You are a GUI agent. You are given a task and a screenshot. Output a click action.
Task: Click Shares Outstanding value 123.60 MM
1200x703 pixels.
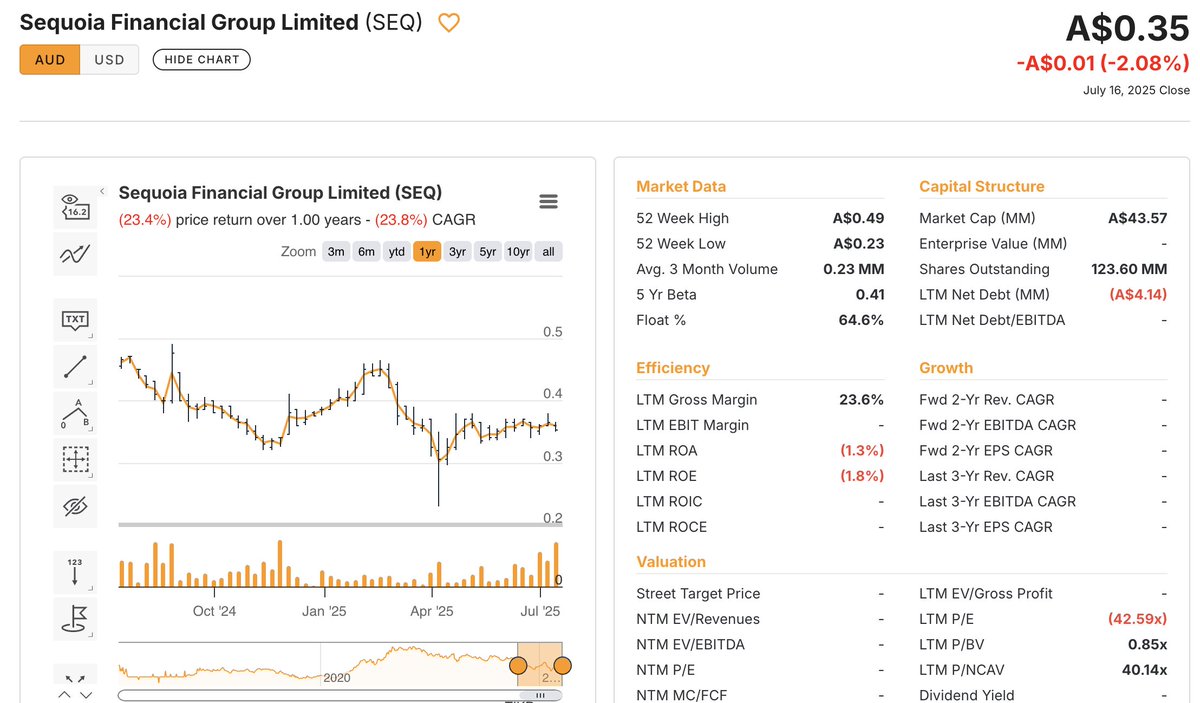pyautogui.click(x=1129, y=269)
